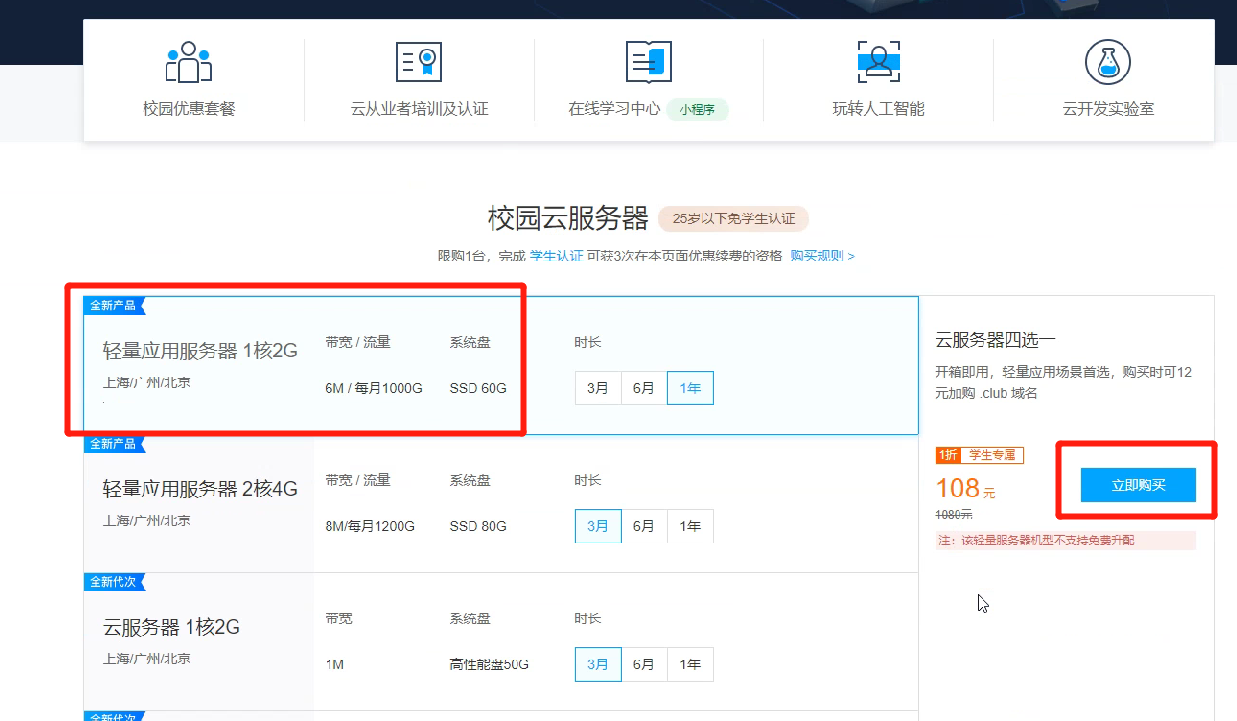The image size is (1237, 721).
Task: Select the 轻量应用服务器 2核4G product title
Action: click(200, 489)
